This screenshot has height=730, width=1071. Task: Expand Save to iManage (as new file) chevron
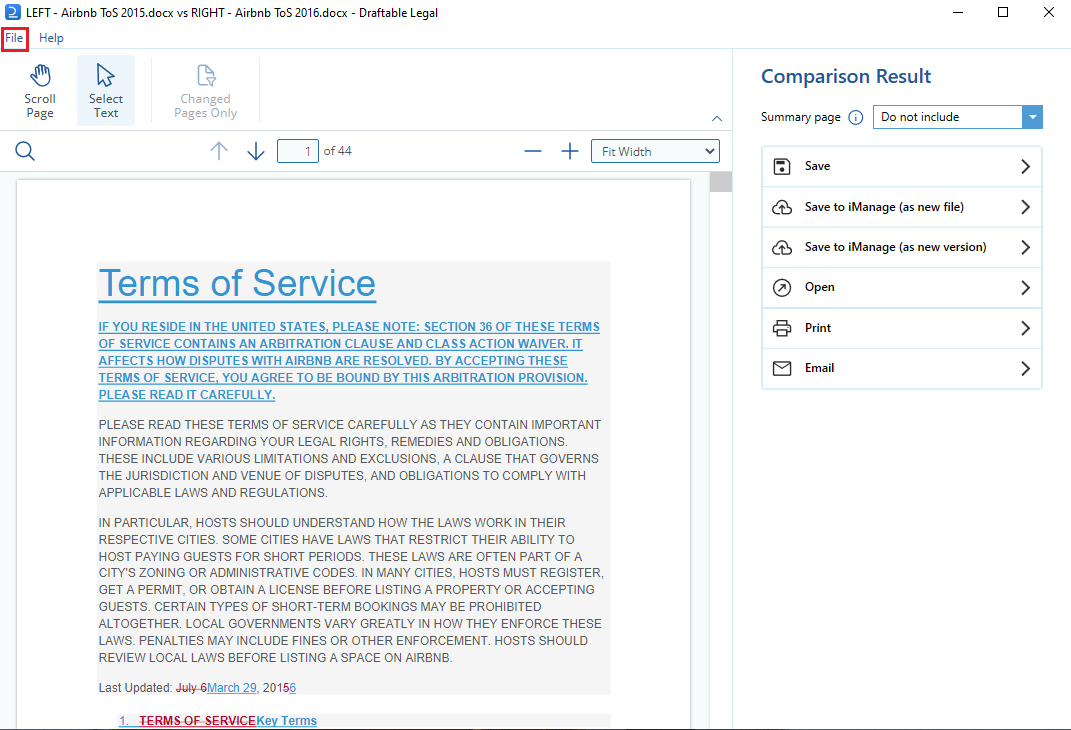pos(1025,207)
